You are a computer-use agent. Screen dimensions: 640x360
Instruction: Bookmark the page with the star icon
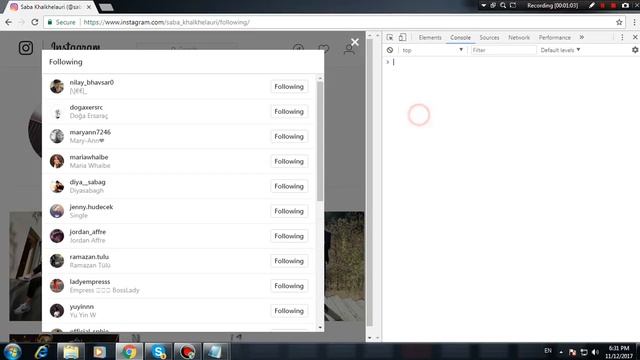point(619,22)
